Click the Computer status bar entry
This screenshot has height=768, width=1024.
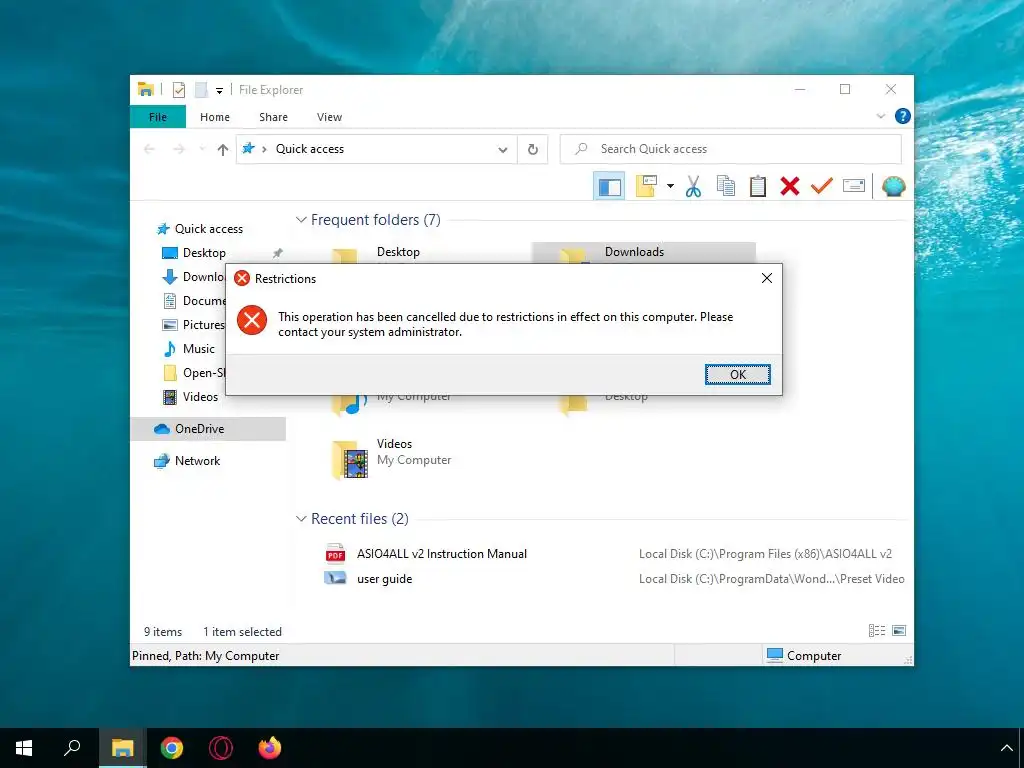pos(804,655)
